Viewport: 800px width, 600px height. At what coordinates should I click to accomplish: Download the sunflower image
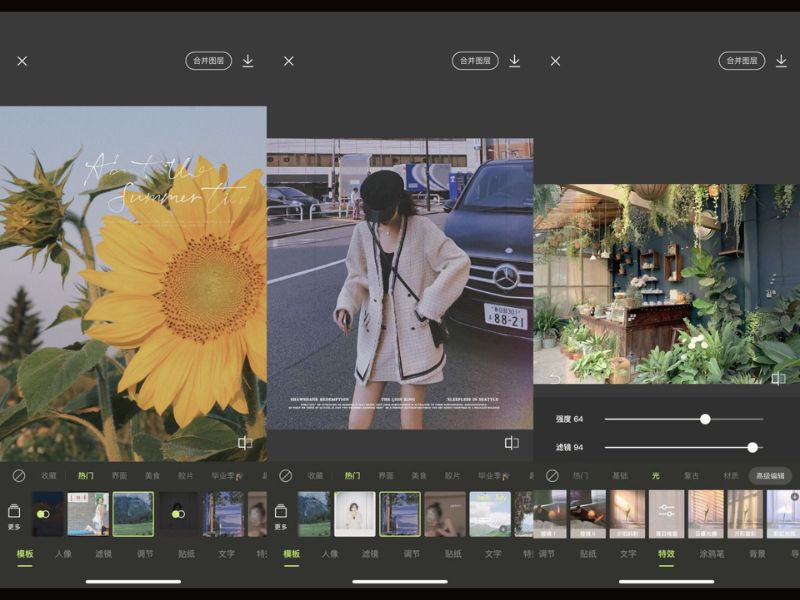tap(248, 61)
